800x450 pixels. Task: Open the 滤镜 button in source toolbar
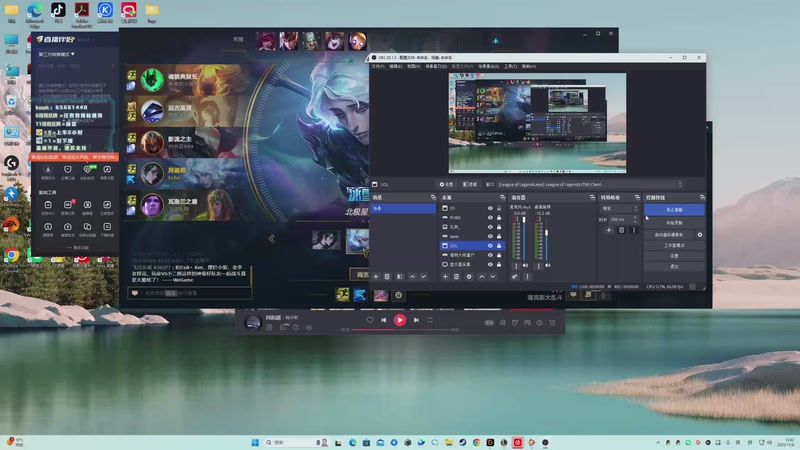470,184
